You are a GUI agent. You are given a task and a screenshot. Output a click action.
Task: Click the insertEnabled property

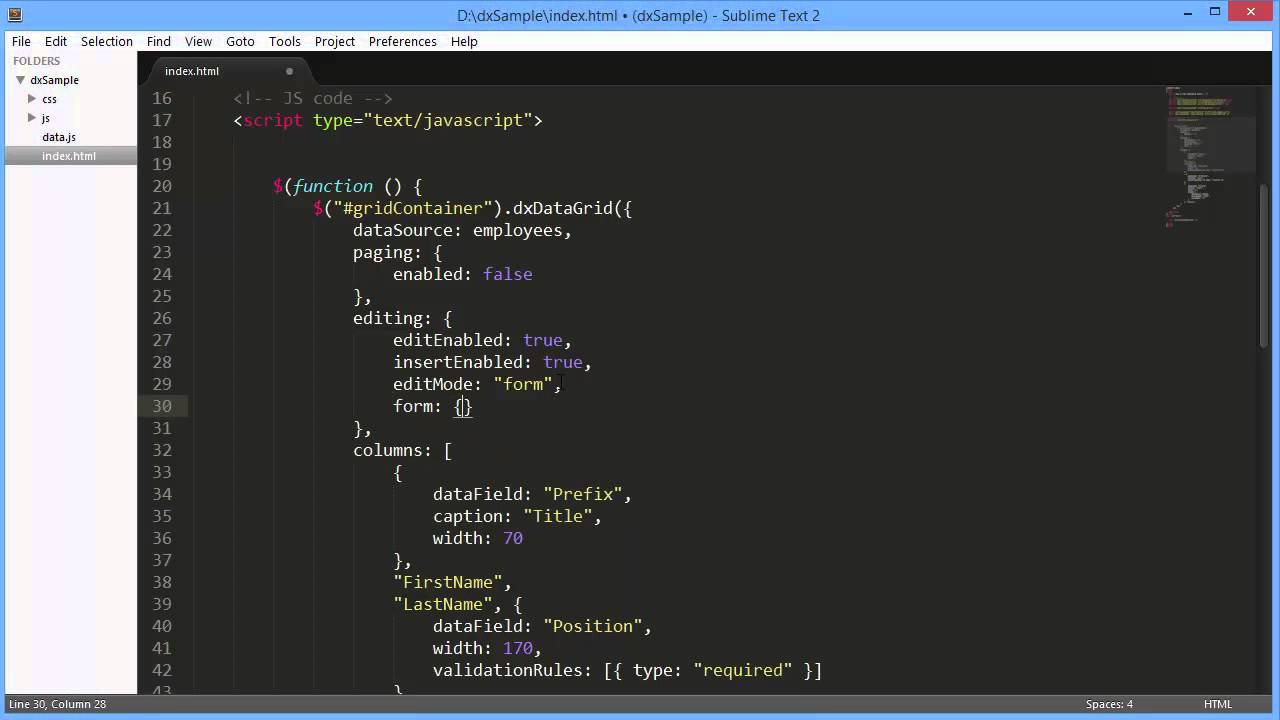pyautogui.click(x=458, y=362)
